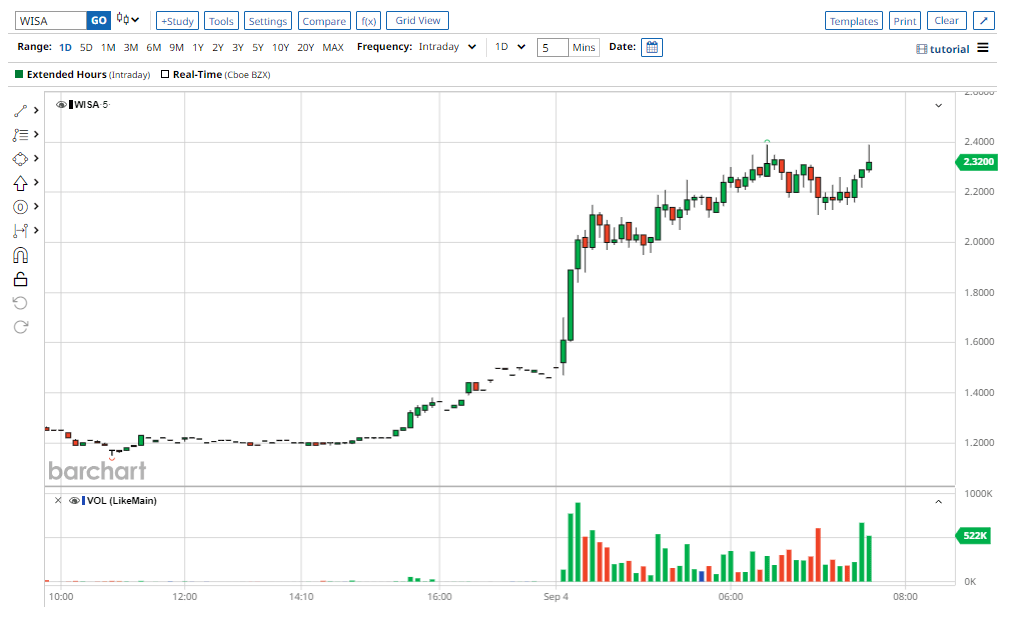The width and height of the screenshot is (1012, 625).
Task: Click the f(x) expressions button
Action: pyautogui.click(x=369, y=21)
